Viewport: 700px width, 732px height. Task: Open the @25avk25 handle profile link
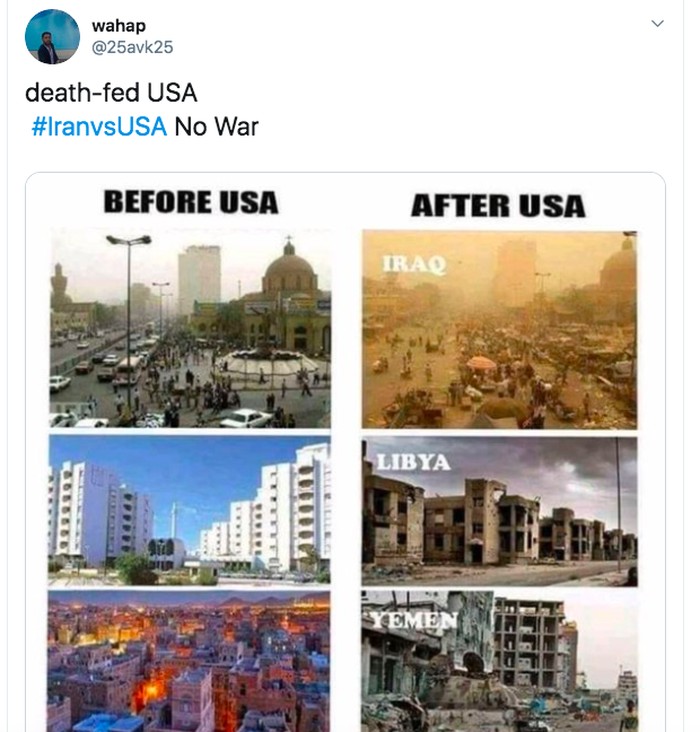[132, 47]
